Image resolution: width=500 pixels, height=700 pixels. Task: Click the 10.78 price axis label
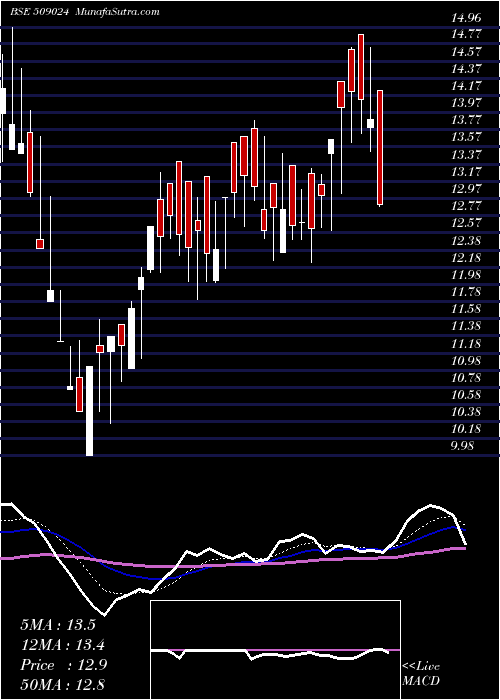click(x=466, y=378)
